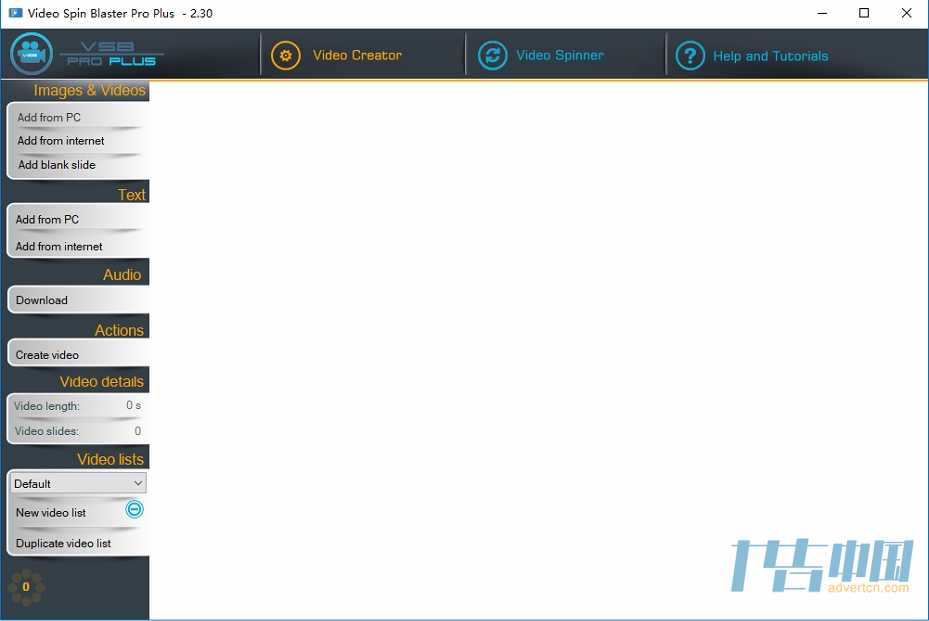Click the VSB Pro Plus camera logo

point(31,54)
